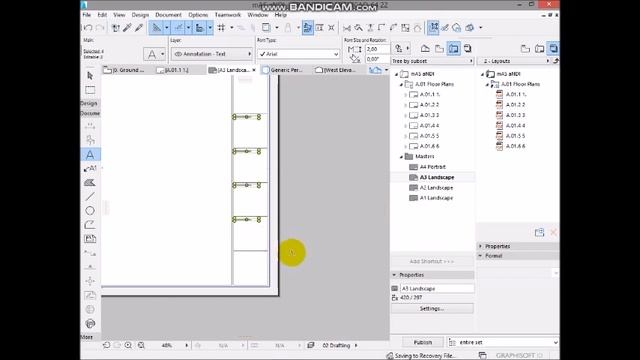Open the Annotation - Text layer dropdown
Image resolution: width=640 pixels, height=360 pixels.
click(212, 54)
